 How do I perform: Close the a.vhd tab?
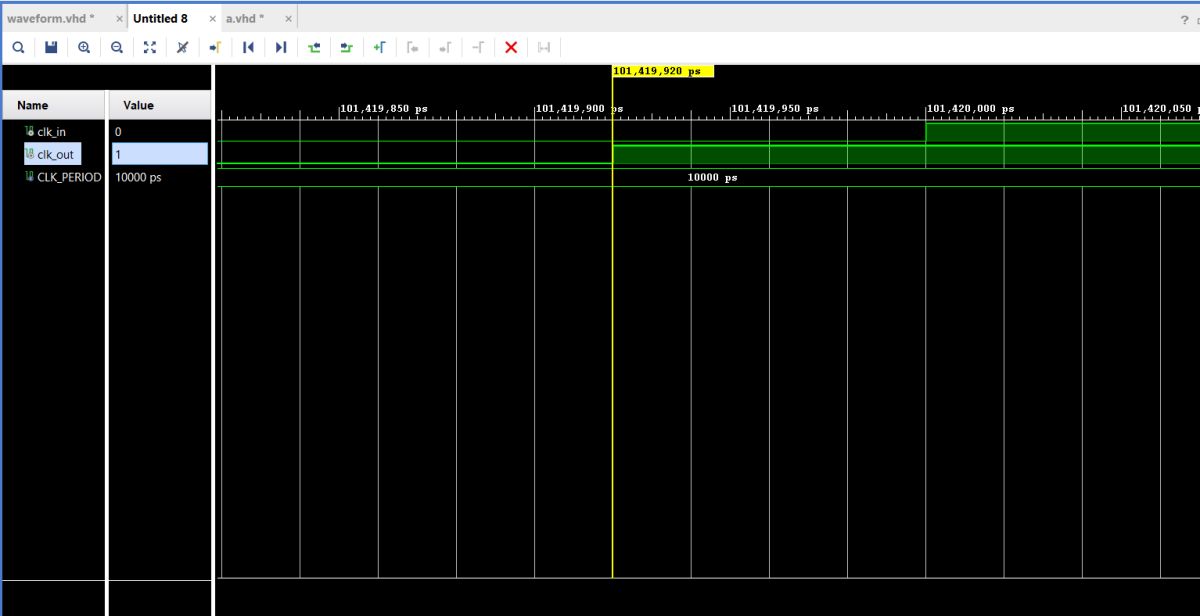point(289,19)
